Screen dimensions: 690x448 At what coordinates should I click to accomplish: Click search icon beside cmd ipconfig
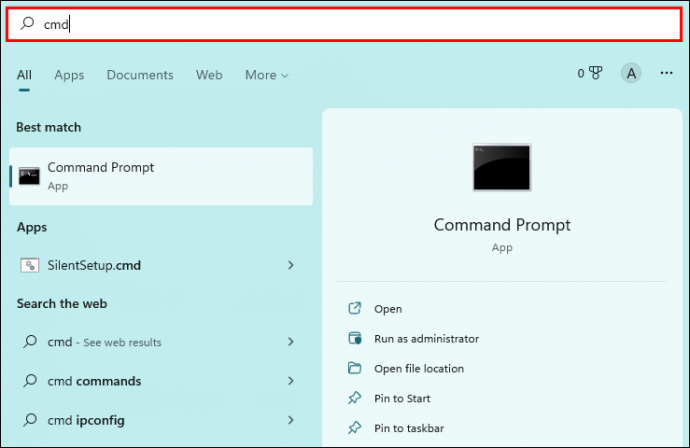[29, 419]
